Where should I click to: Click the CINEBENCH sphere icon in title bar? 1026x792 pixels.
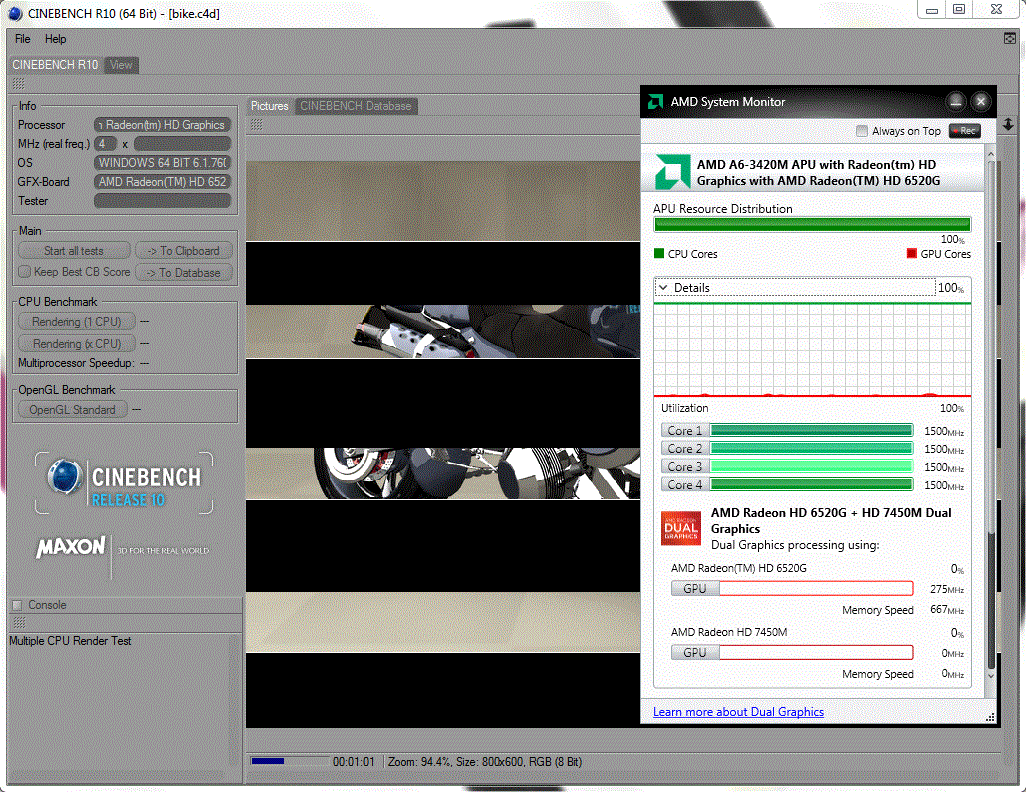[x=14, y=13]
